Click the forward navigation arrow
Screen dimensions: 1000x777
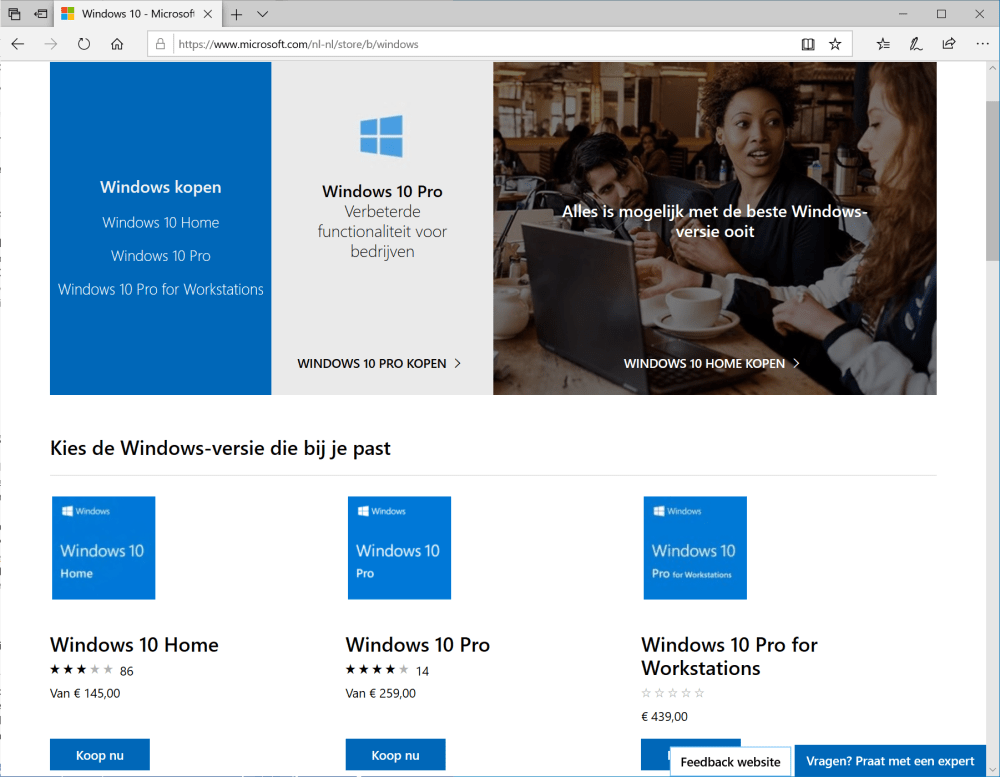coord(51,44)
